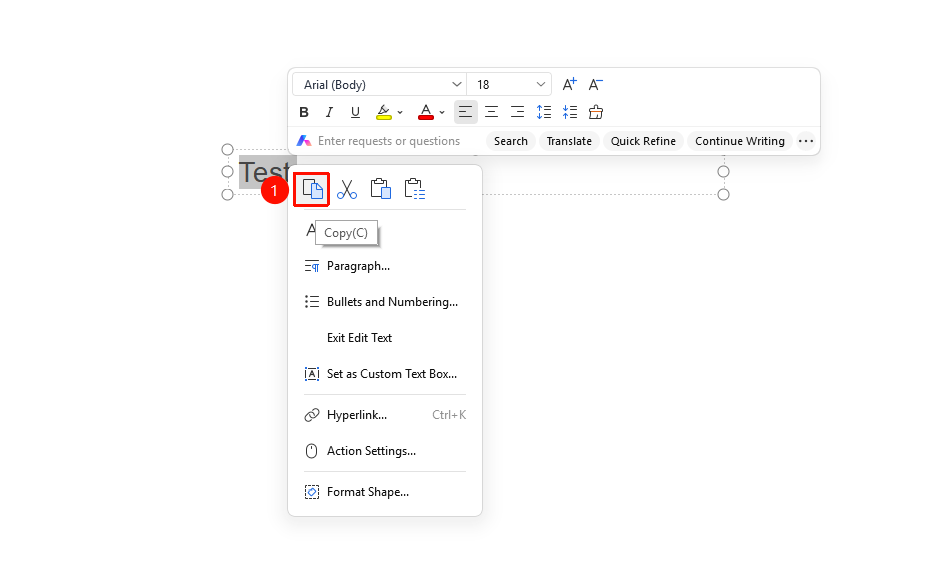The width and height of the screenshot is (927, 587).
Task: Click the clear formatting eraser icon
Action: coord(596,112)
